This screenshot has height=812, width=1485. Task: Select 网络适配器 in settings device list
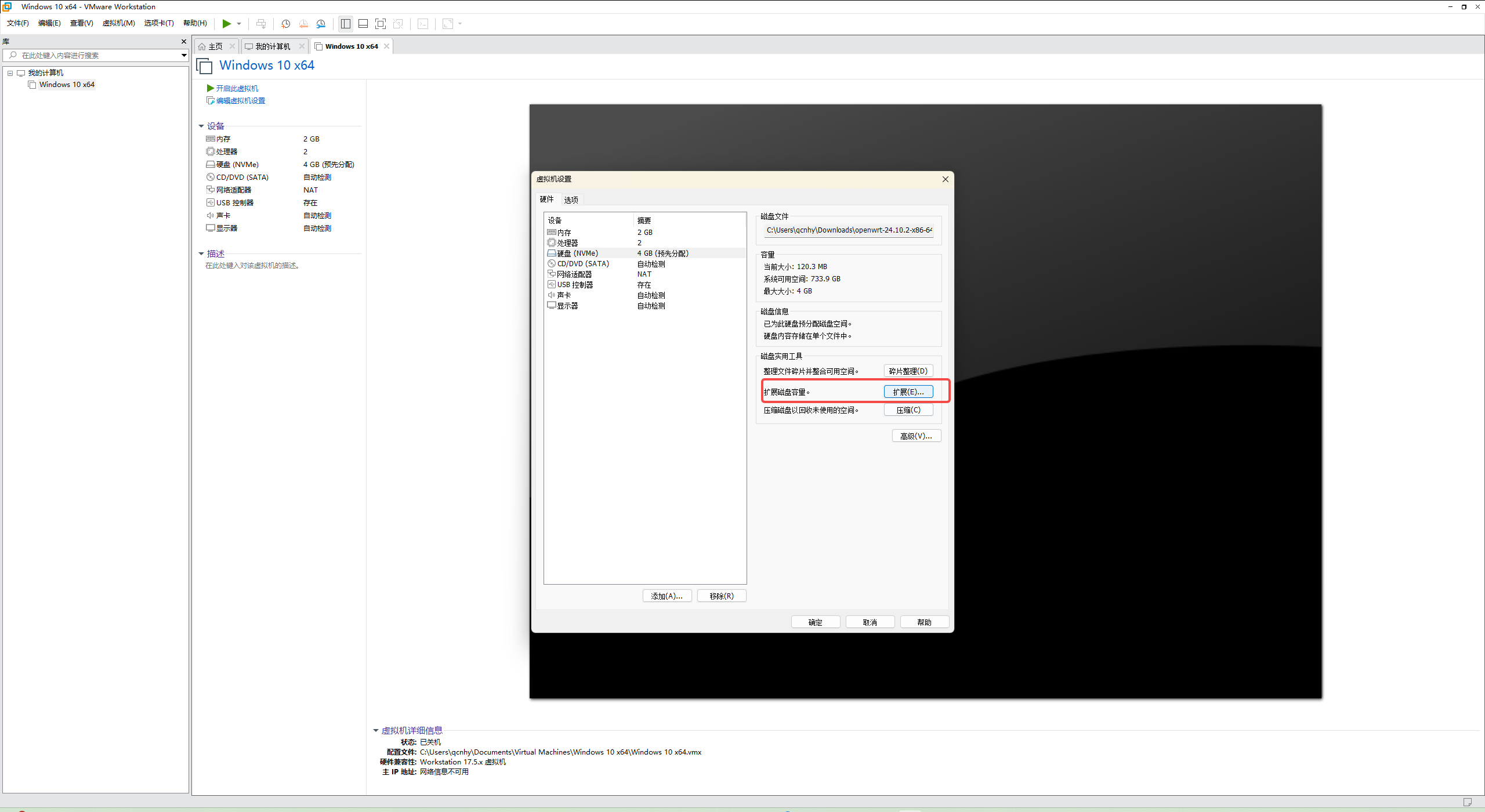pos(645,274)
